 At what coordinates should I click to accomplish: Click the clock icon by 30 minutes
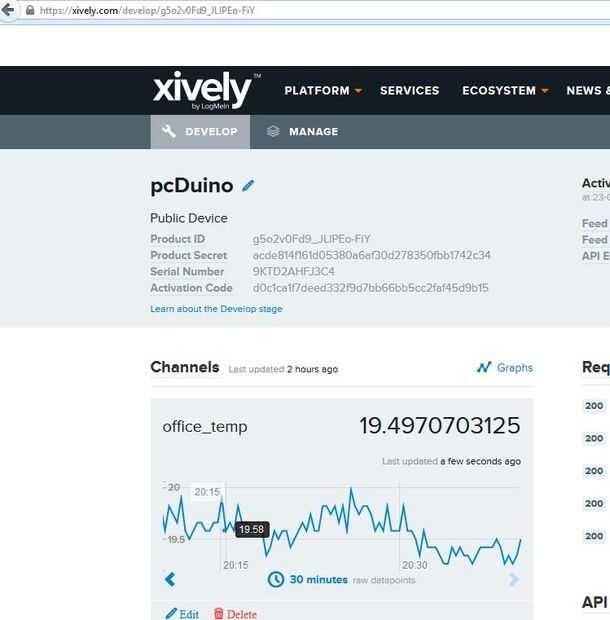pyautogui.click(x=276, y=580)
